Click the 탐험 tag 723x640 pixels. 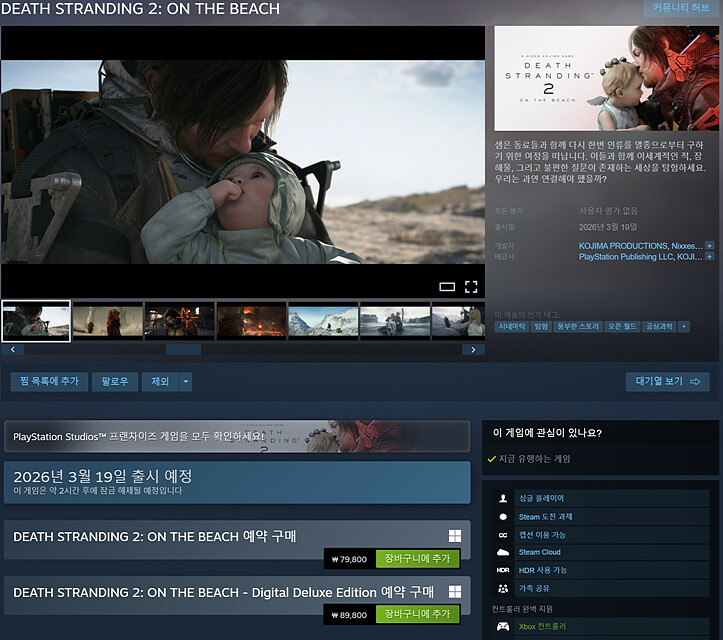[x=541, y=326]
